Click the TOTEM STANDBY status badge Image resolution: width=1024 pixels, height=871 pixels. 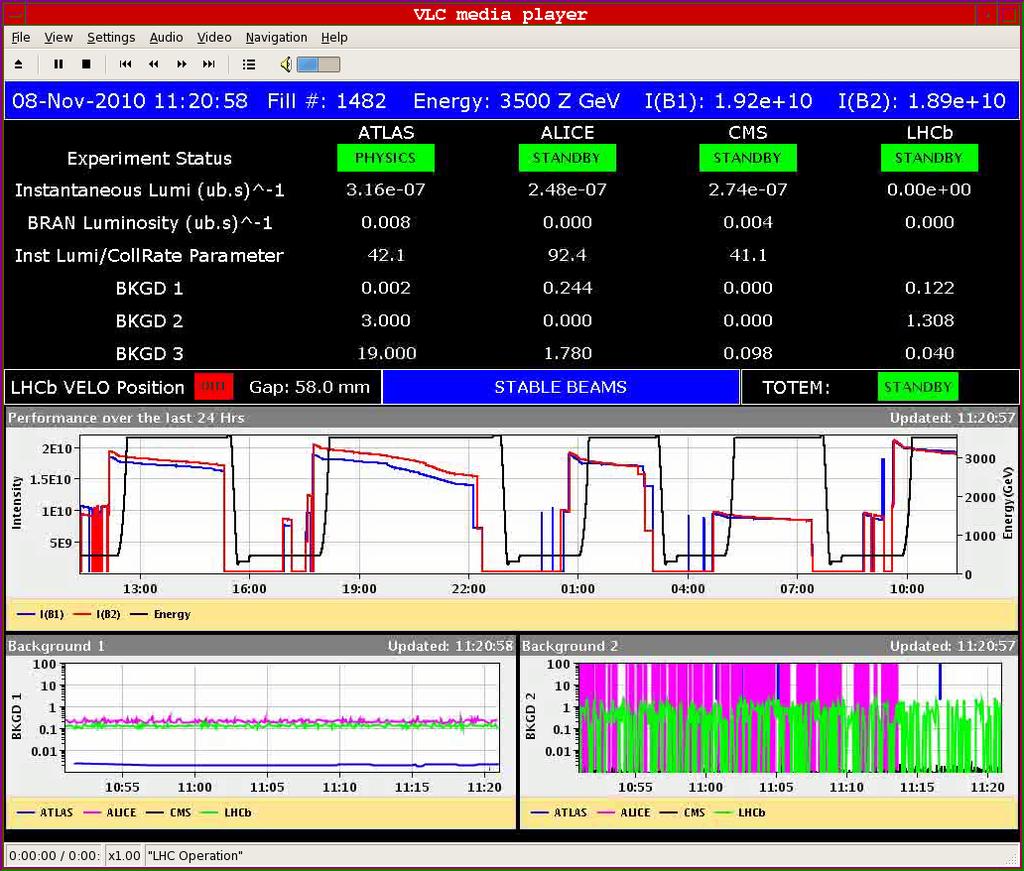(x=918, y=387)
